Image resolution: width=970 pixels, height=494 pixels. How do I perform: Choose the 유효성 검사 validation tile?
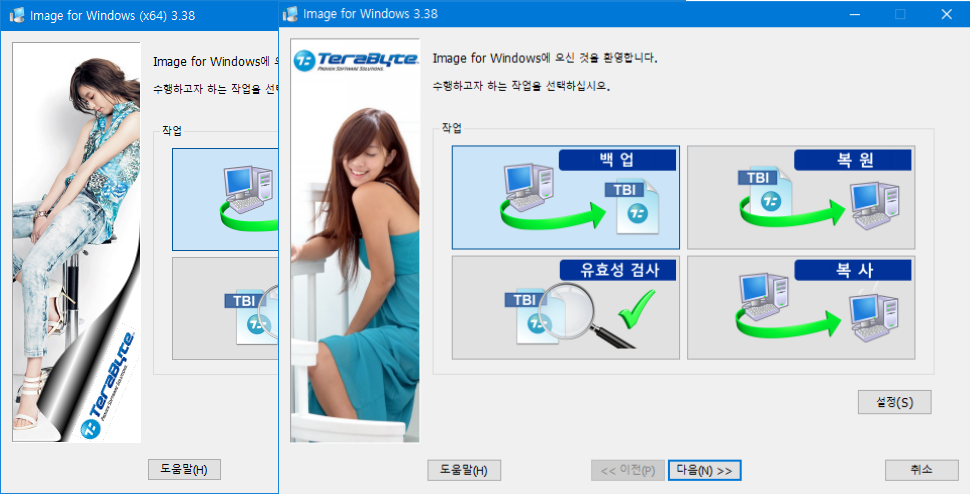[x=565, y=307]
